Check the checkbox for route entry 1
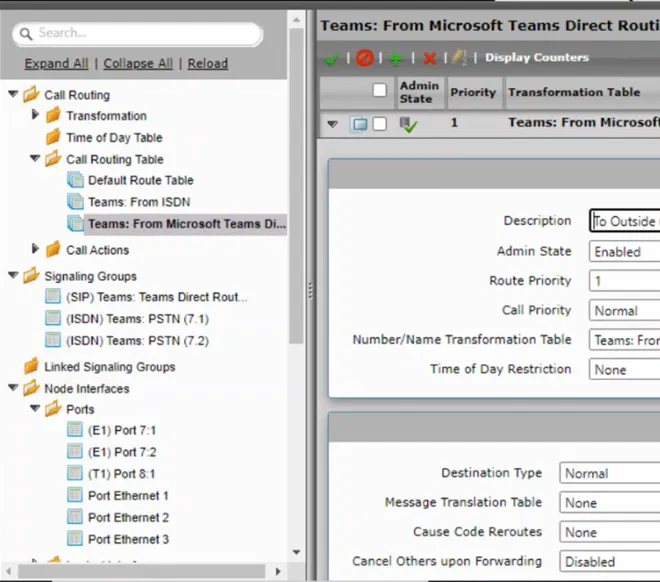The width and height of the screenshot is (660, 582). coord(379,124)
